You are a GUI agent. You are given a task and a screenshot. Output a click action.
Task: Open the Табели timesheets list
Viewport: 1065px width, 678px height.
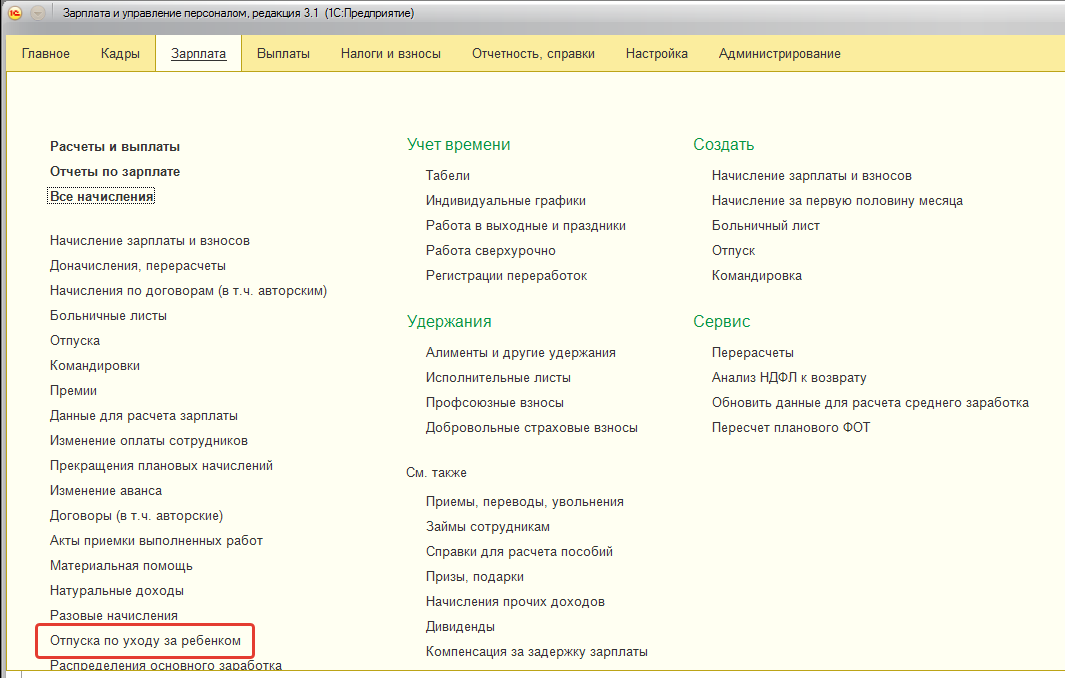(448, 175)
